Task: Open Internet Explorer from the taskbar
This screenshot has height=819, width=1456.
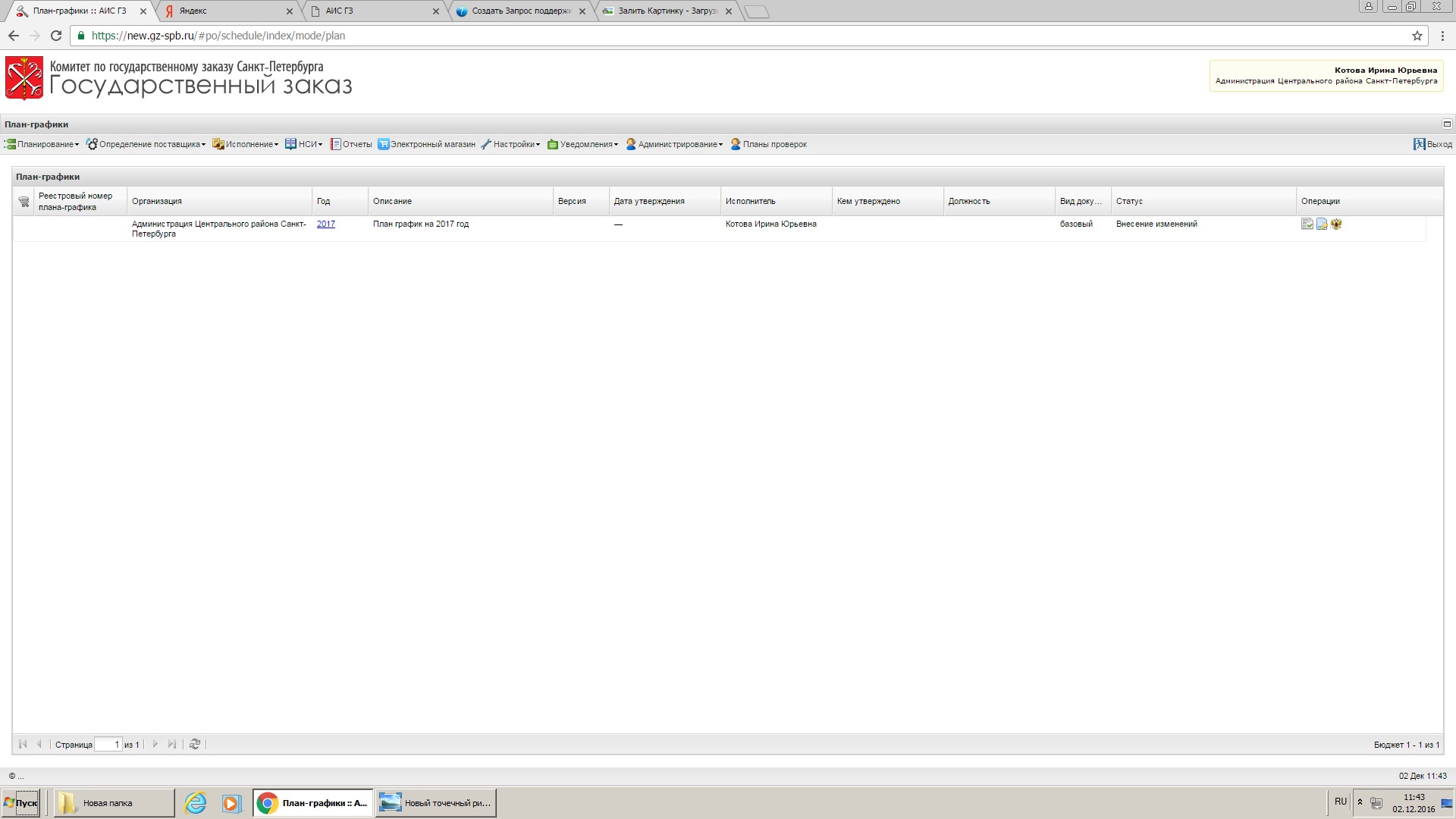Action: [196, 802]
